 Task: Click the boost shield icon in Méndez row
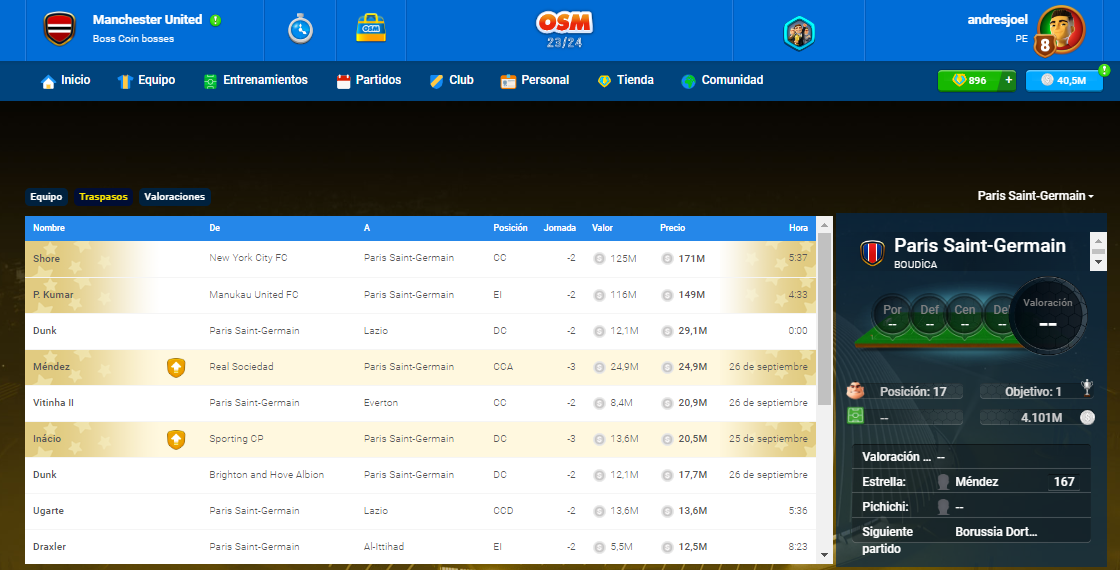click(176, 367)
